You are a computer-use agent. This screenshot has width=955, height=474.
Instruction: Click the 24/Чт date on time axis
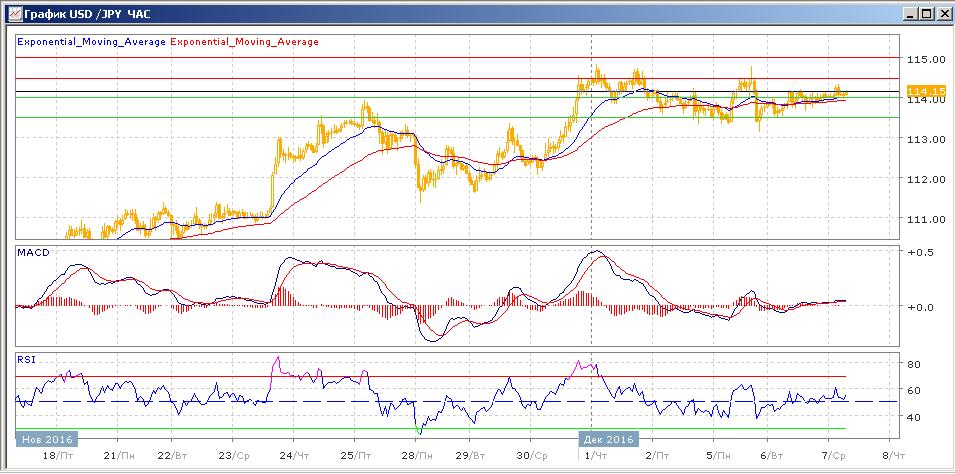point(293,455)
